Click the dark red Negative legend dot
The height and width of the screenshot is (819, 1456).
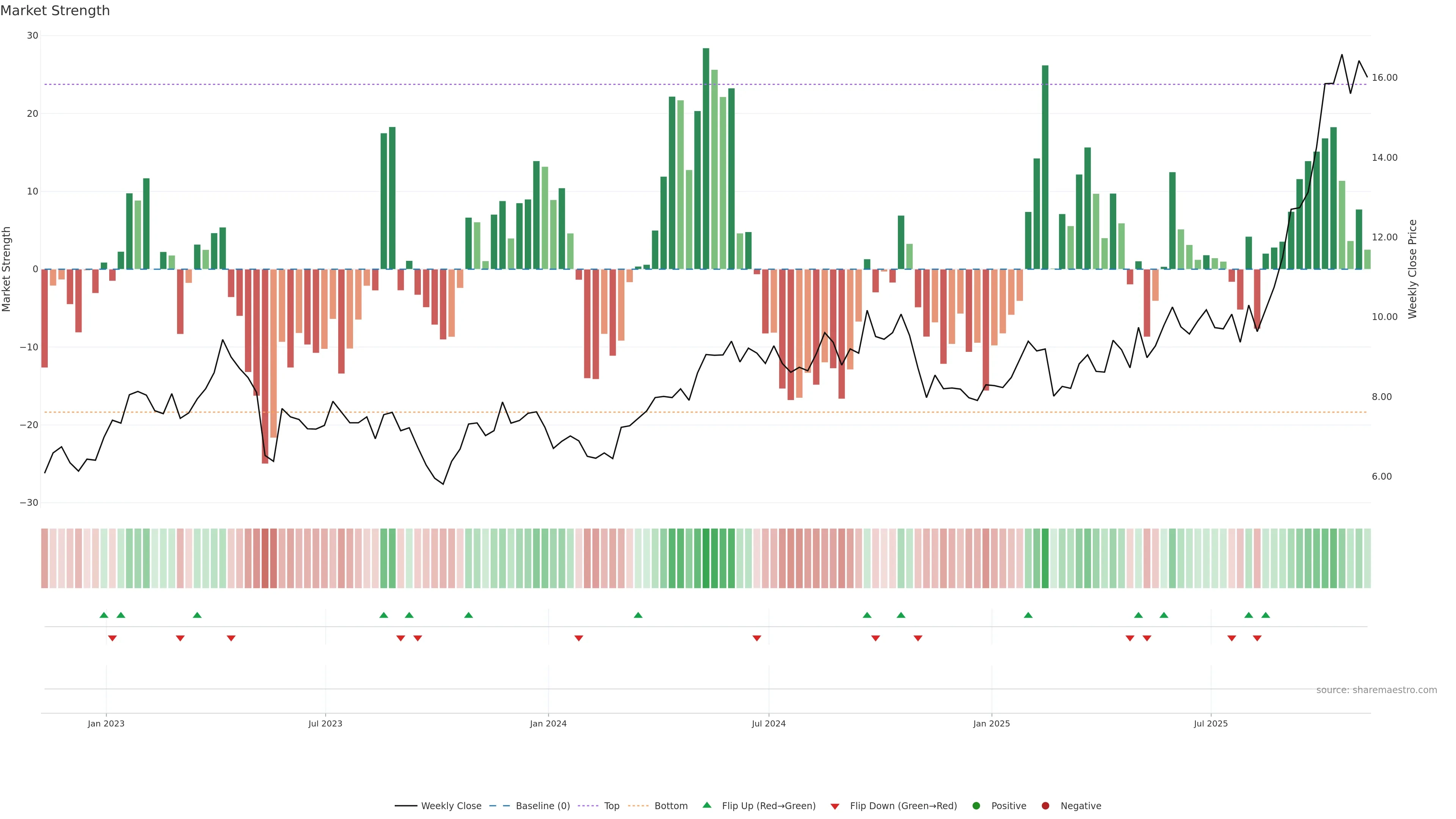tap(1045, 806)
